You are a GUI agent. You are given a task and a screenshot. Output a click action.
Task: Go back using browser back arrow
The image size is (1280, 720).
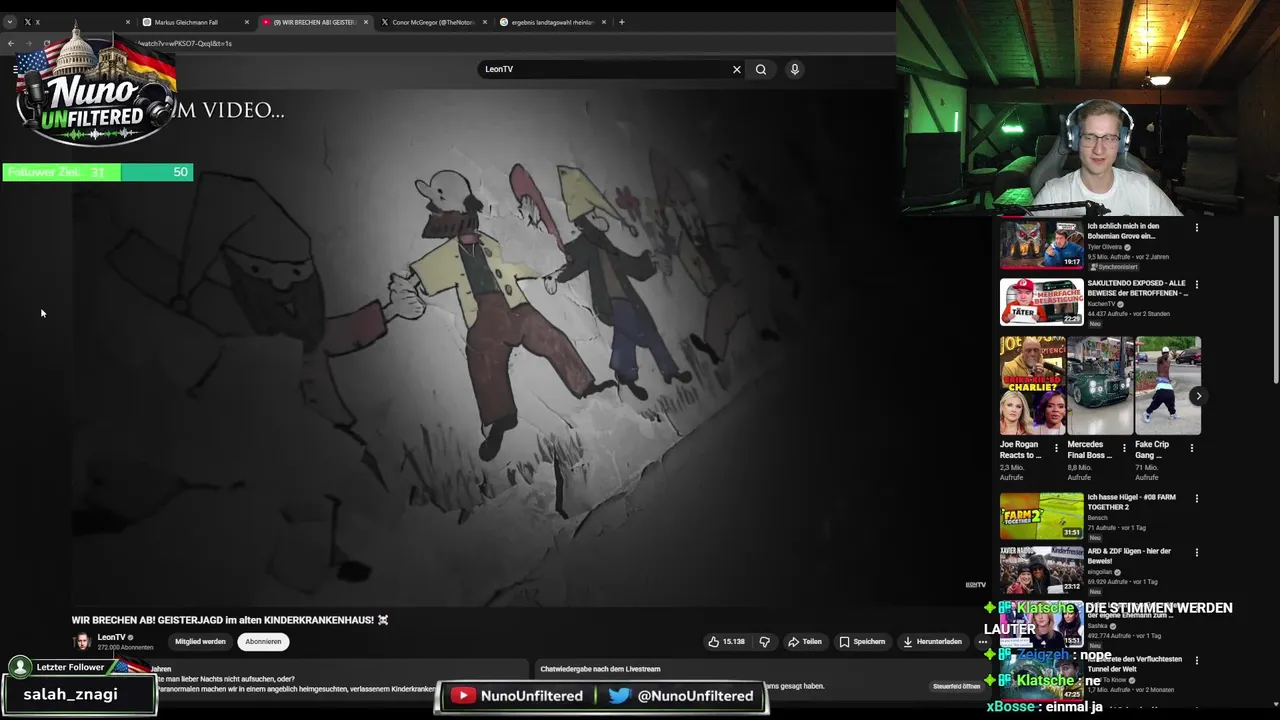pos(11,44)
